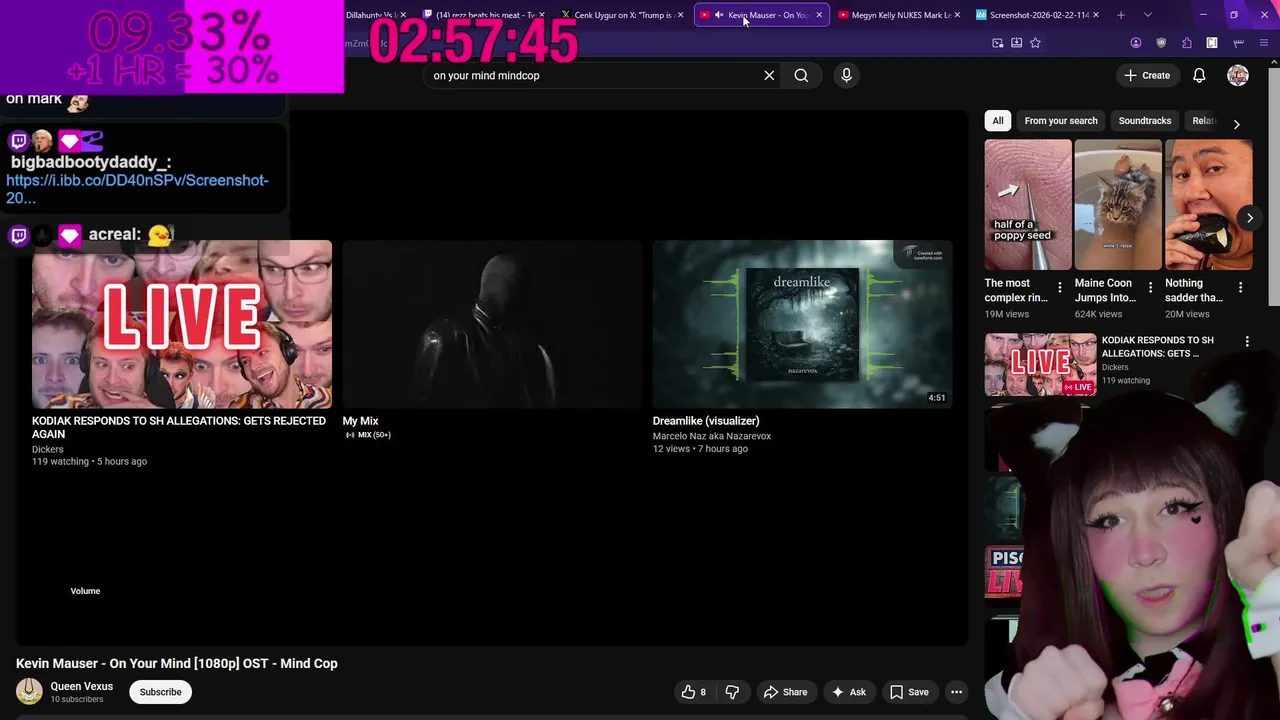Select the From your search chip
Screen dimensions: 1280x720
[x=1061, y=121]
